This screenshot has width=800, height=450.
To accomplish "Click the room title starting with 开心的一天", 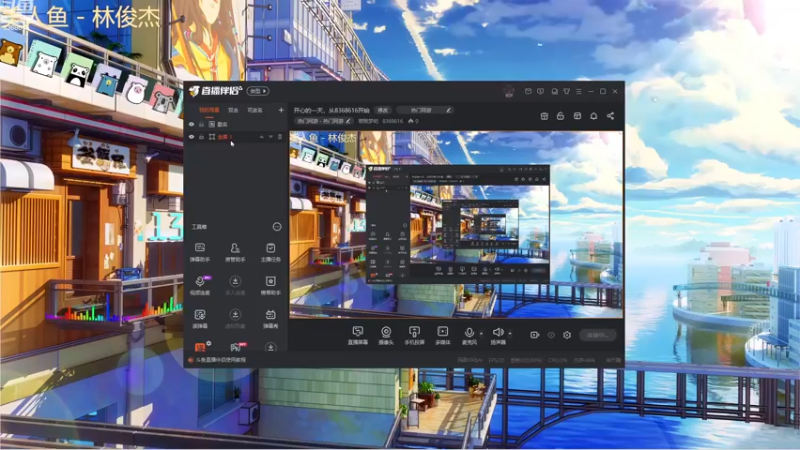I will point(331,110).
